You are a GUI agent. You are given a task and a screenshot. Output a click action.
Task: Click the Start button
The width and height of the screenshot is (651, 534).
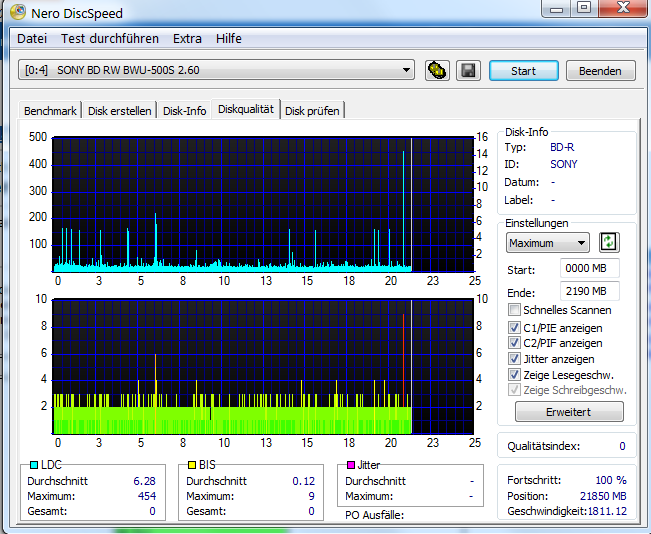pyautogui.click(x=524, y=71)
